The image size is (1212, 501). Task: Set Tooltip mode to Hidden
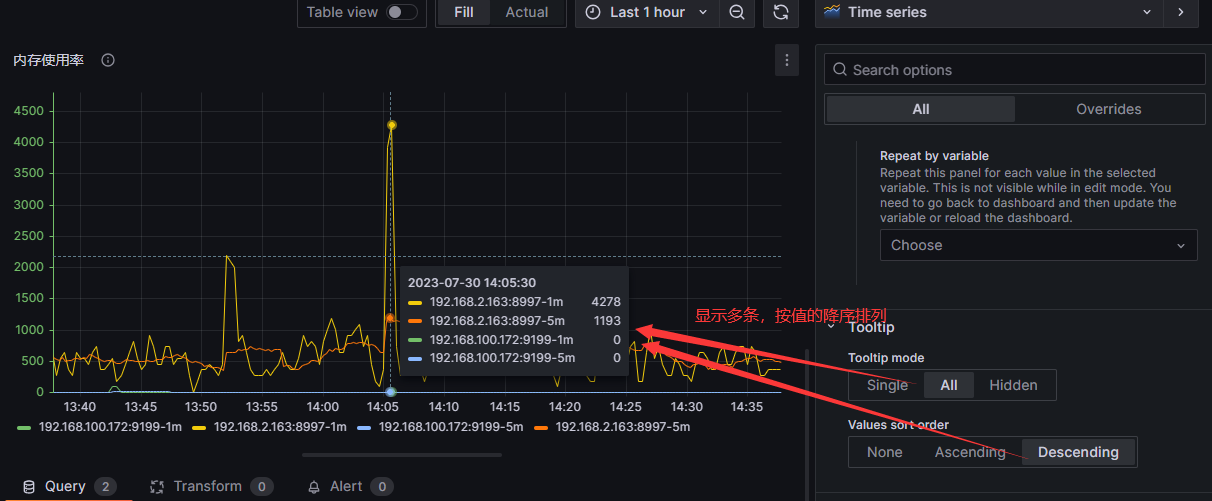tap(1013, 385)
